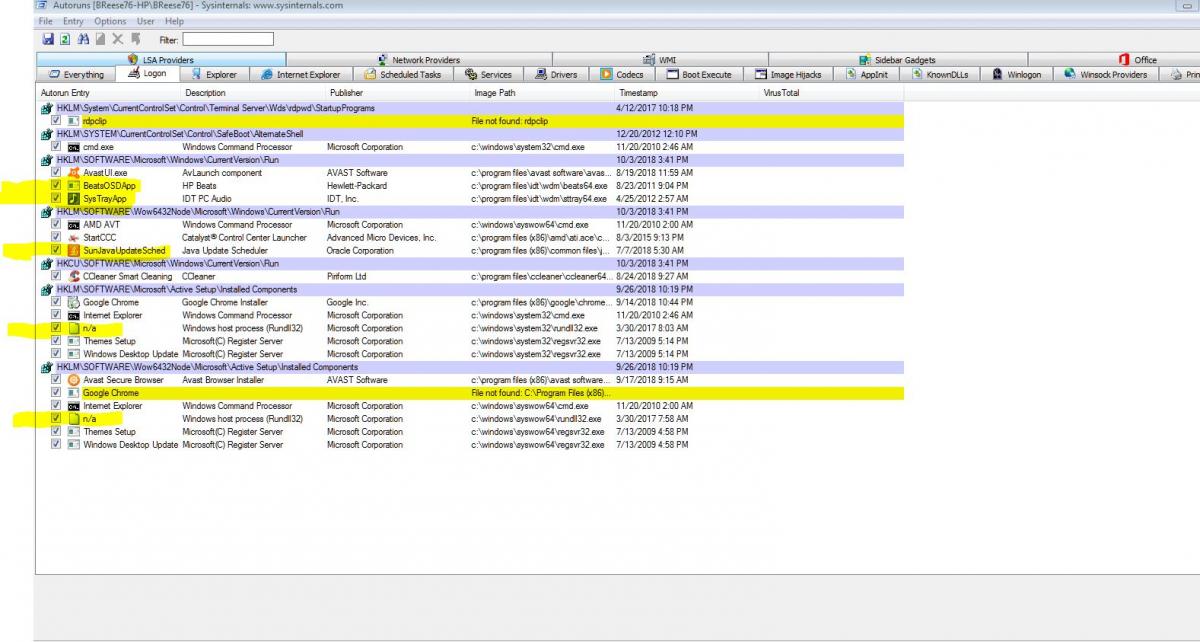Sort by the Timestamp column header

(x=688, y=93)
